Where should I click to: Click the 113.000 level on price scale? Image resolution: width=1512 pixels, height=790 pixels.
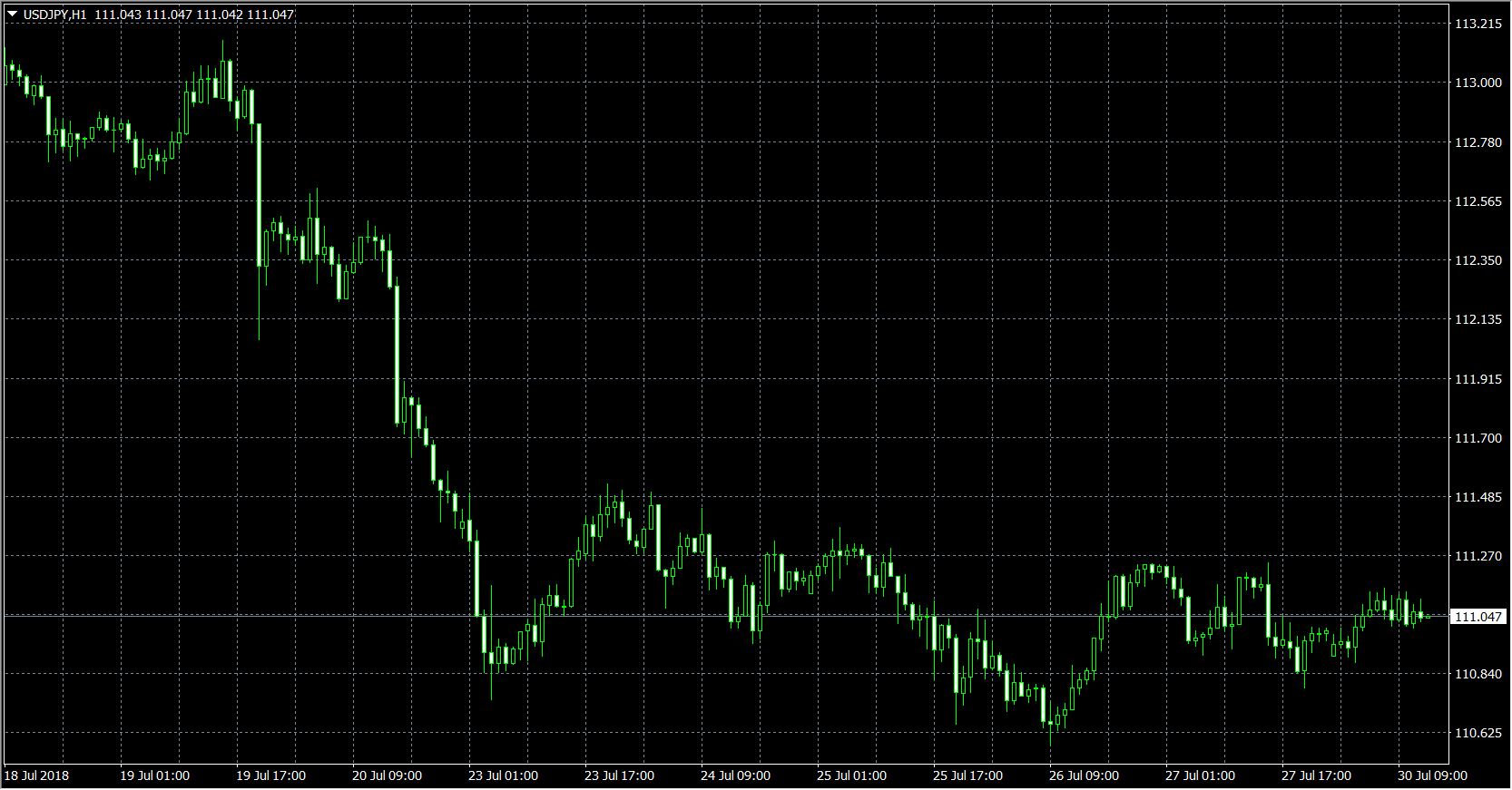click(1478, 83)
